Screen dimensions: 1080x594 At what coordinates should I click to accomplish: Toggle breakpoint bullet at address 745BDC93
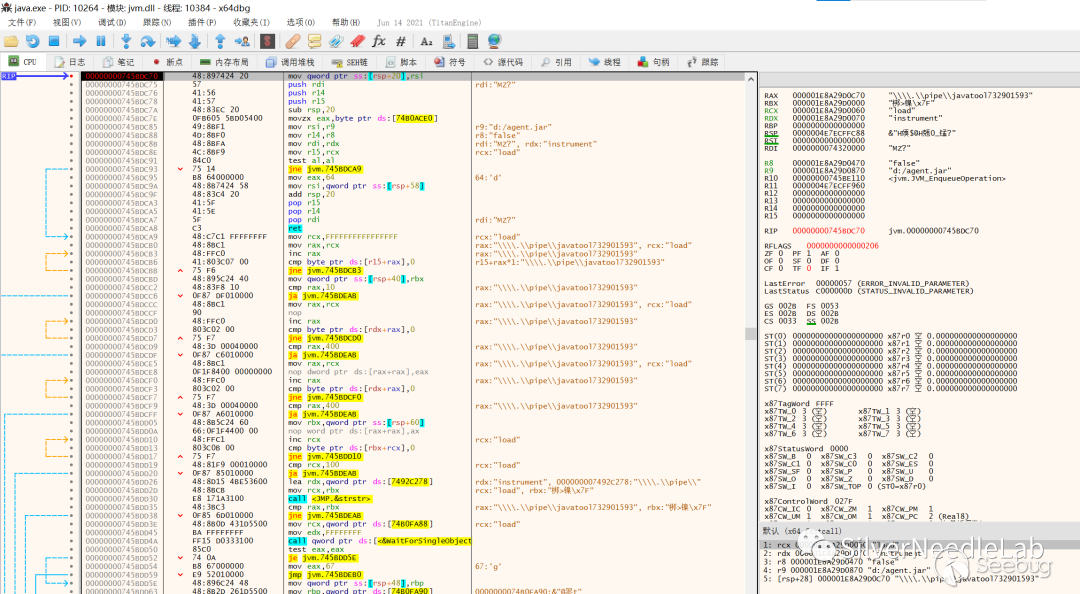(71, 169)
